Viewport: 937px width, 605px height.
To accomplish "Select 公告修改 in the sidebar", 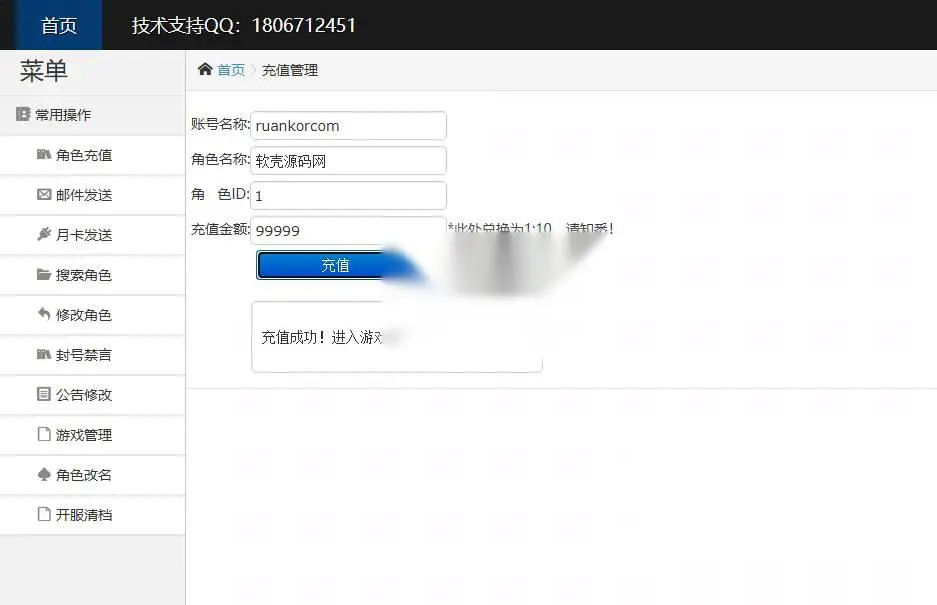I will click(93, 395).
